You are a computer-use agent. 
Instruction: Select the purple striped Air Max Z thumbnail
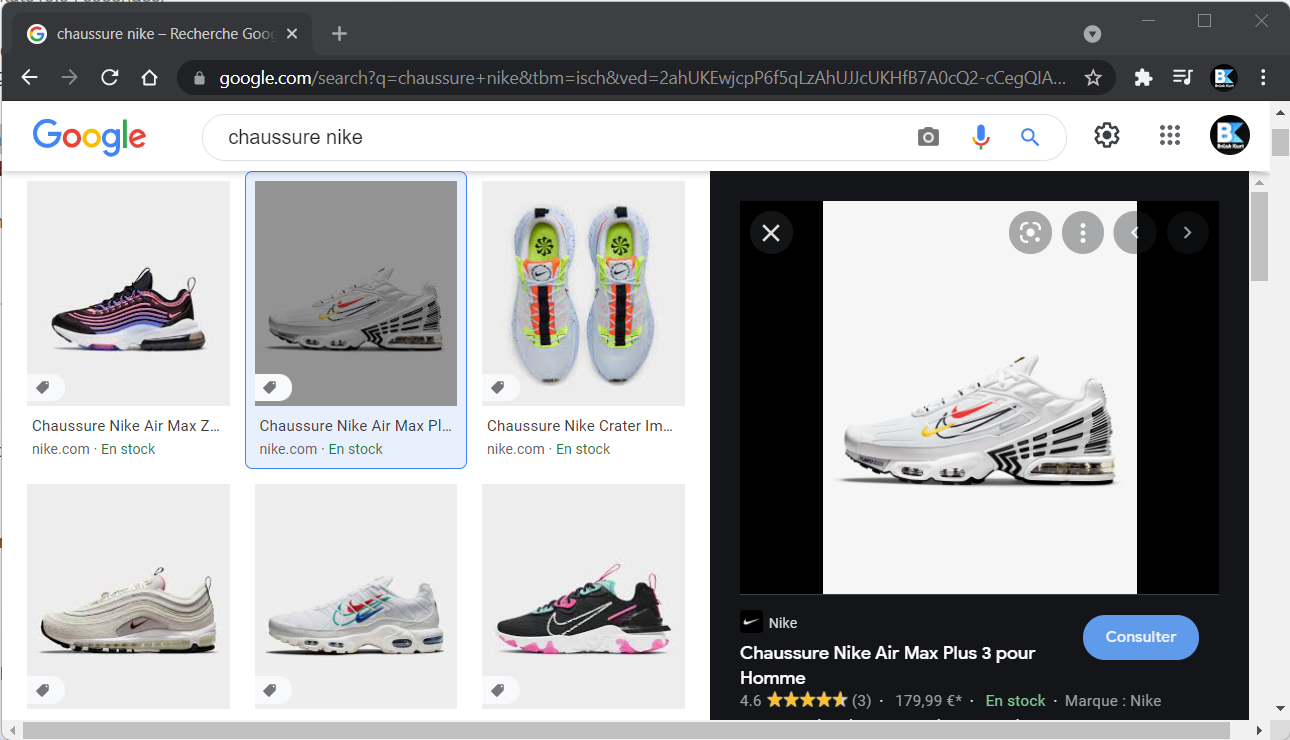coord(128,293)
